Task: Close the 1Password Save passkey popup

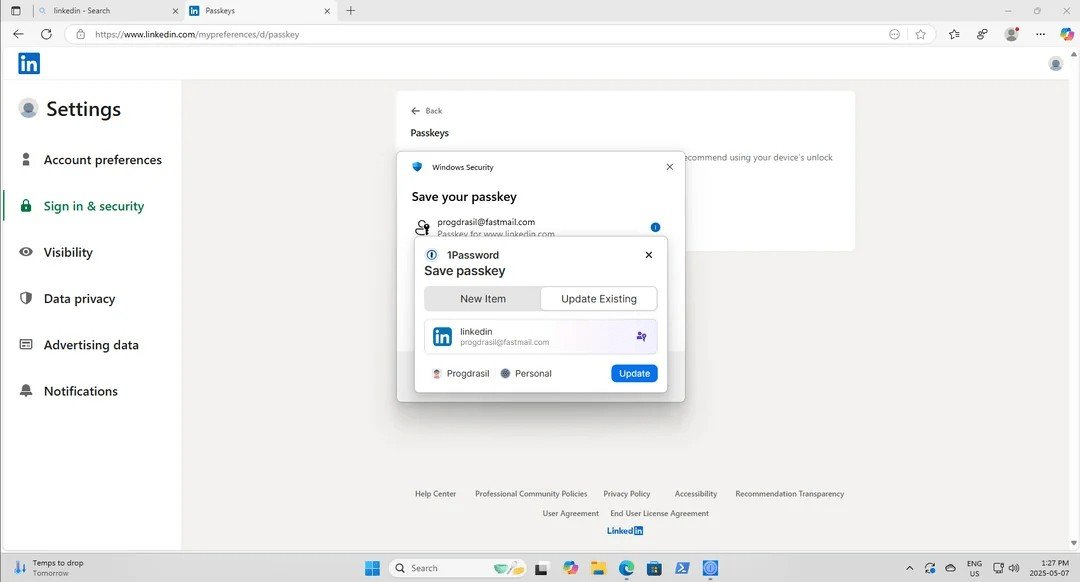Action: point(649,255)
